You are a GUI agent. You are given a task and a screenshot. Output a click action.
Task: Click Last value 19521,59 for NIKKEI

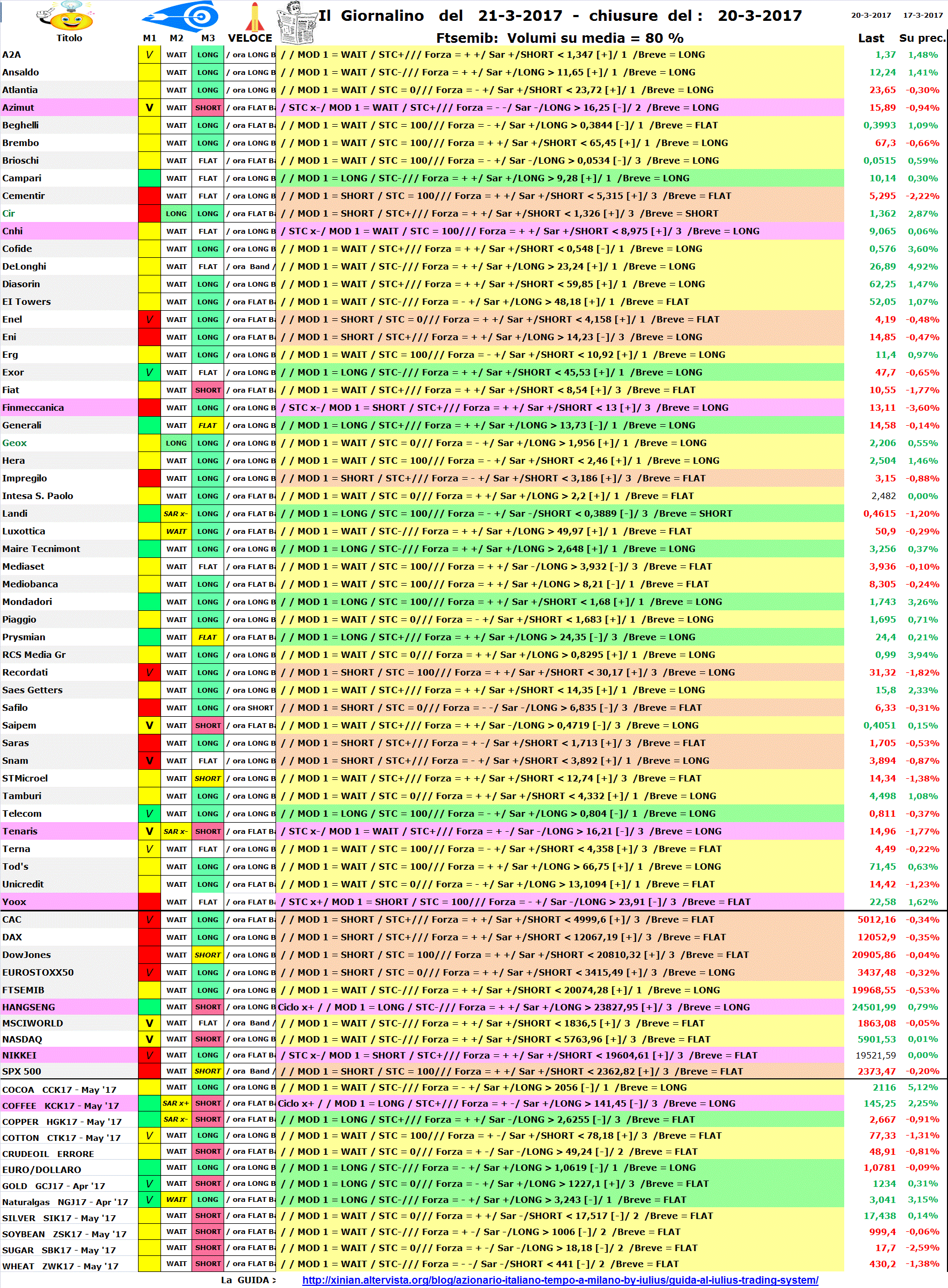(876, 1055)
